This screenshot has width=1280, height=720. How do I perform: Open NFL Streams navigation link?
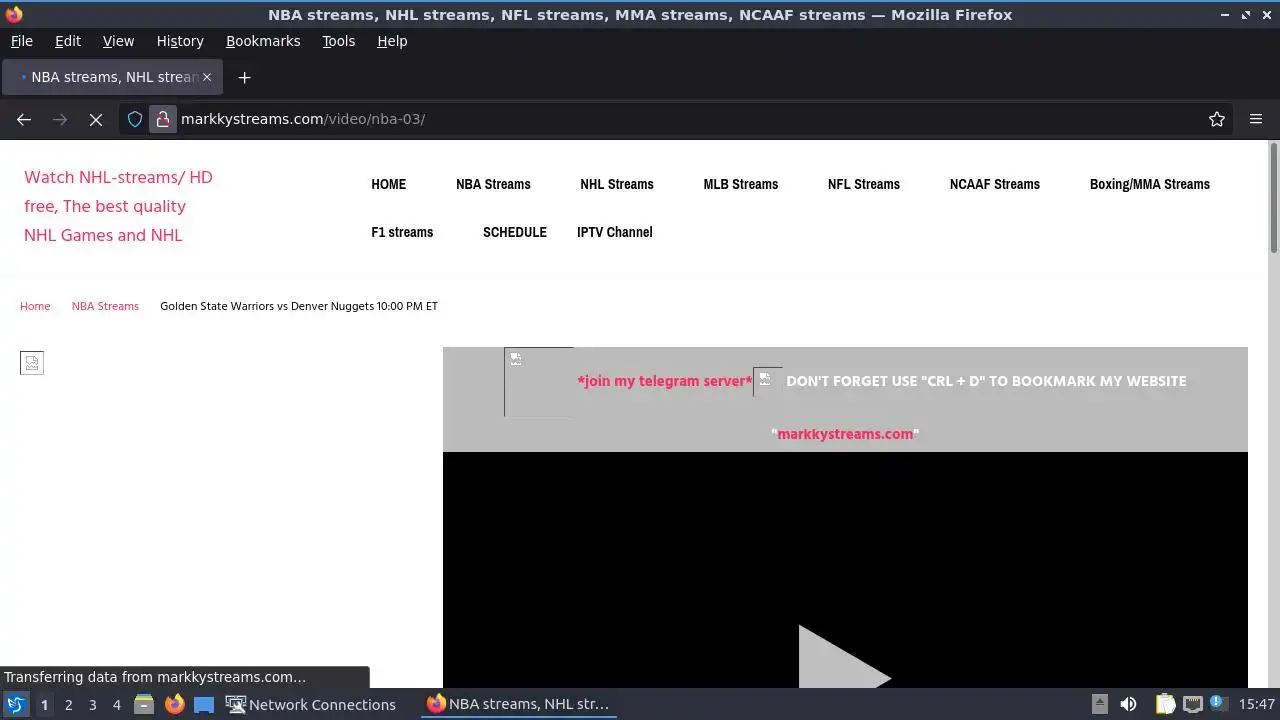(864, 184)
